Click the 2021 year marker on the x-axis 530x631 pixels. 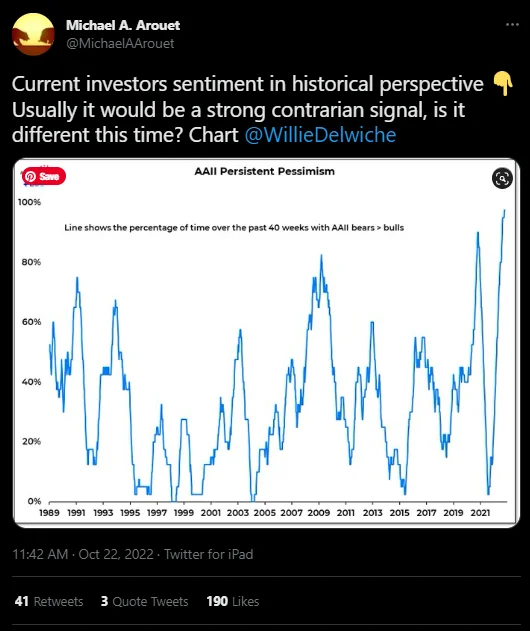point(480,513)
